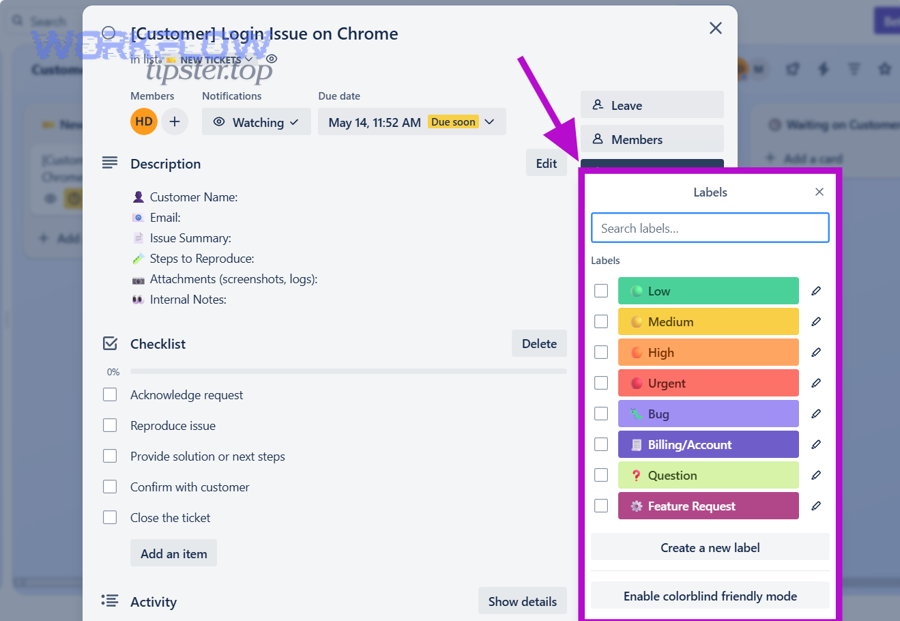Select the green Low label swatch

point(708,291)
